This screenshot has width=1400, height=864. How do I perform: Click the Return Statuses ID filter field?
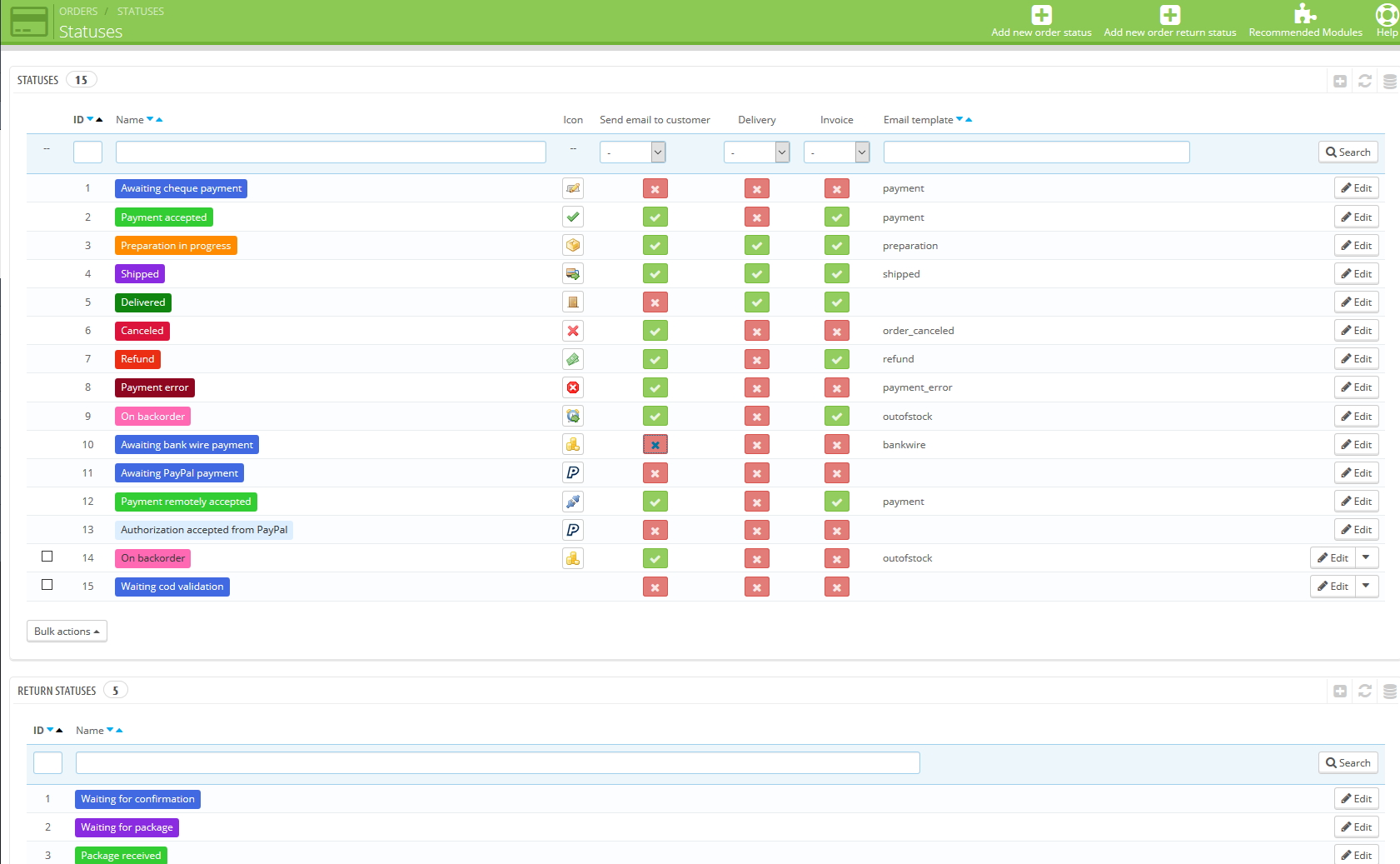click(47, 762)
